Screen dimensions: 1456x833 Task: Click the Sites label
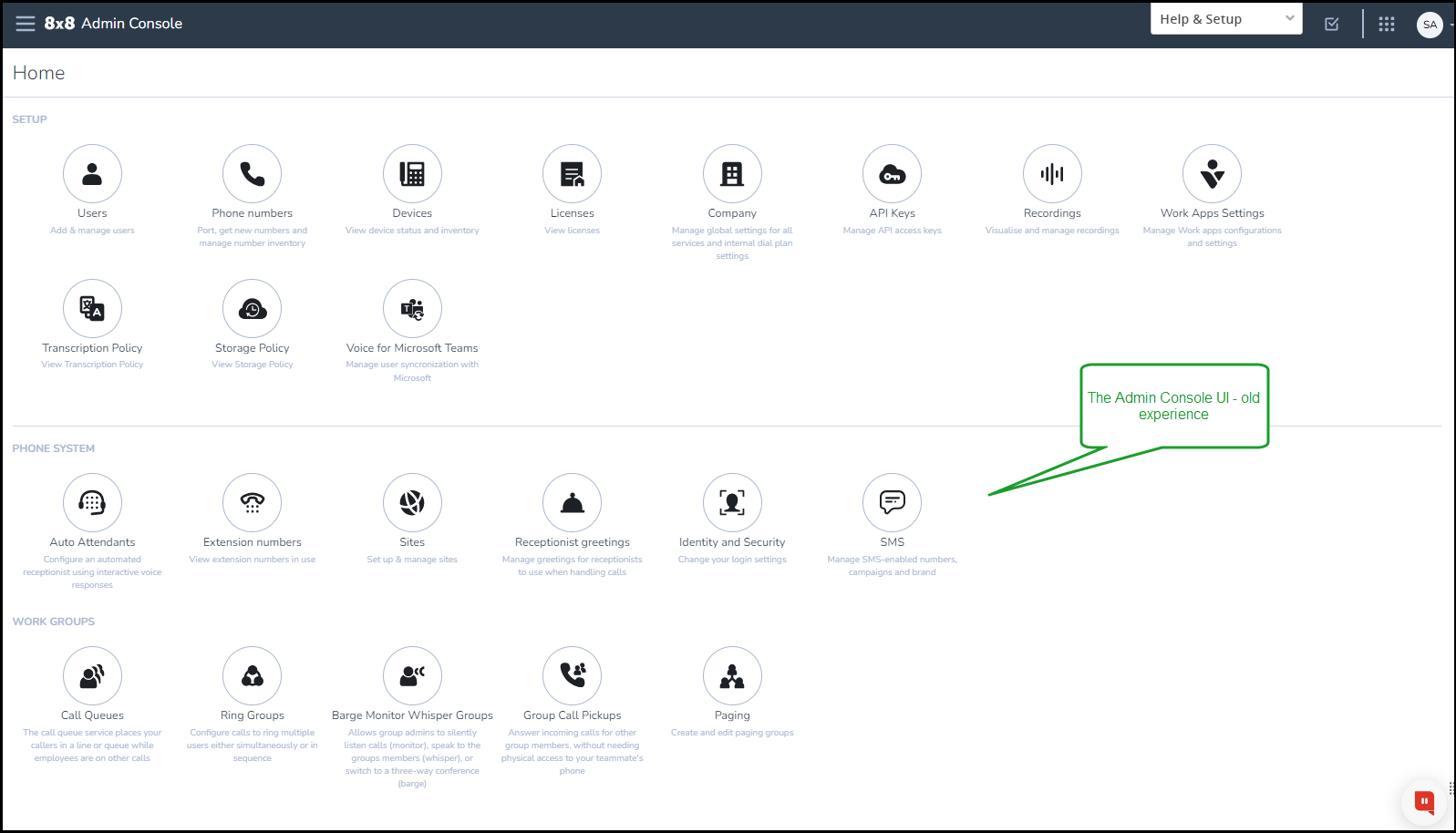pos(412,542)
